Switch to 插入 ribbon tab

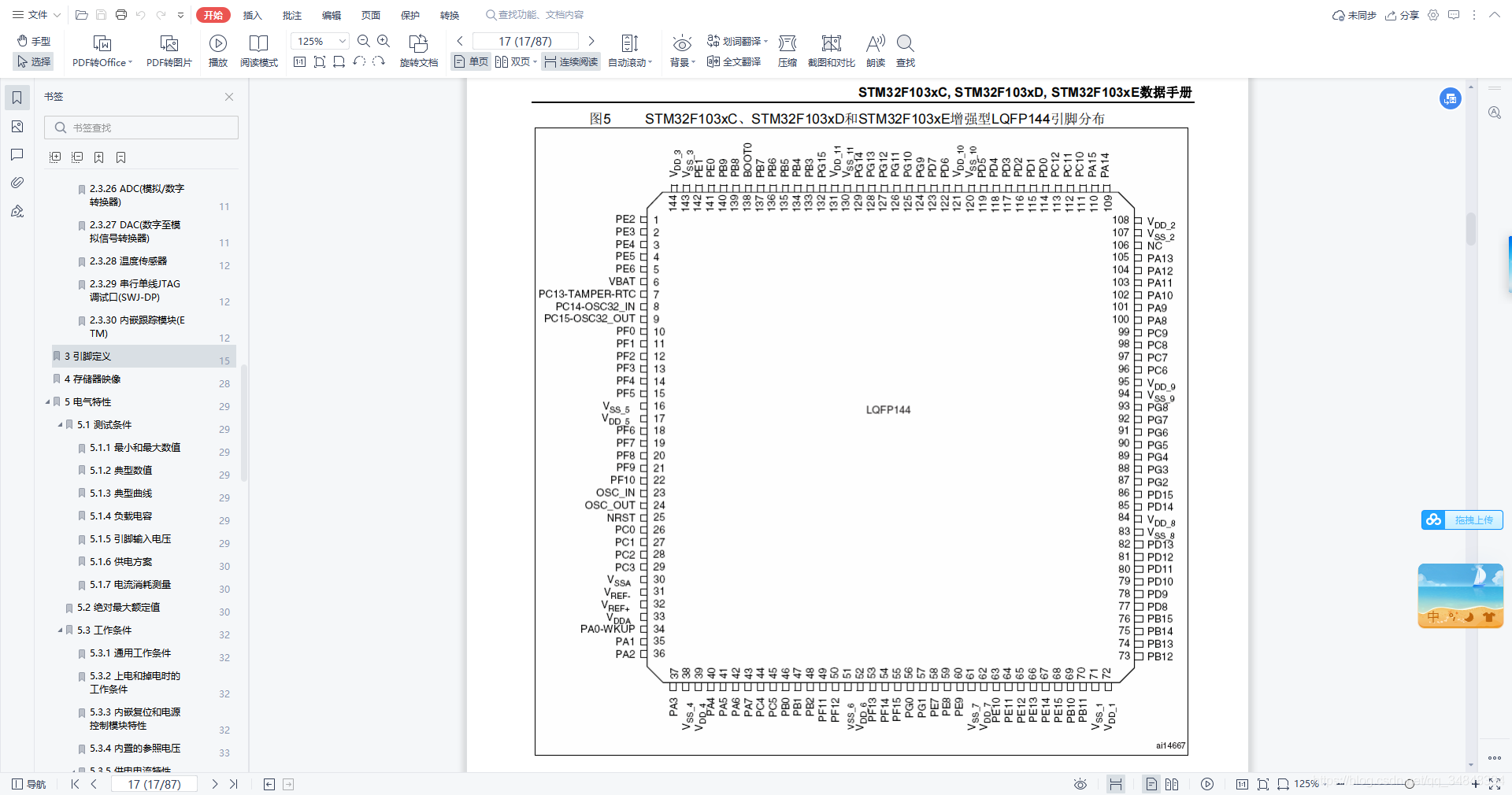[x=252, y=15]
